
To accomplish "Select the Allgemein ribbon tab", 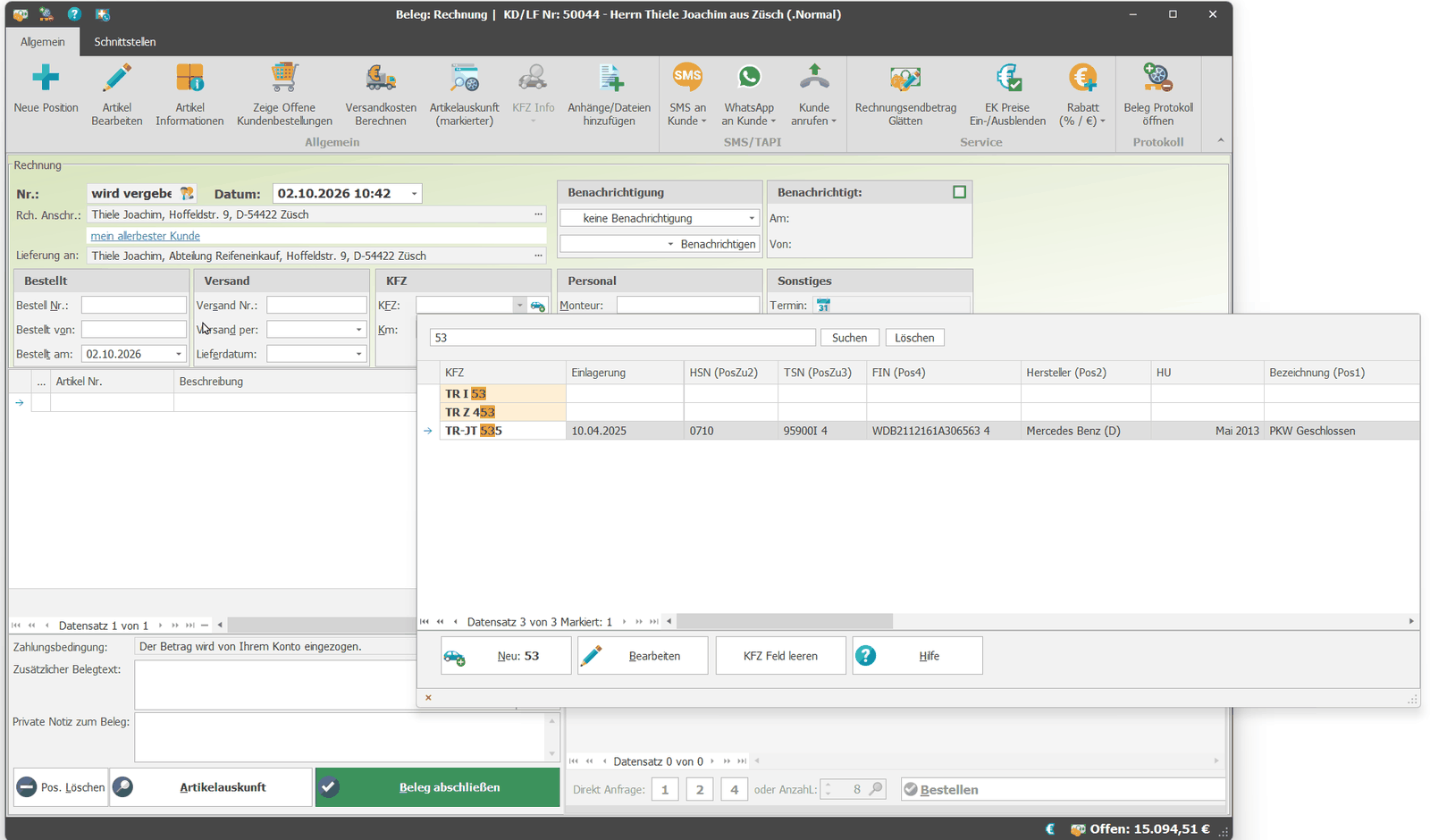I will 43,42.
